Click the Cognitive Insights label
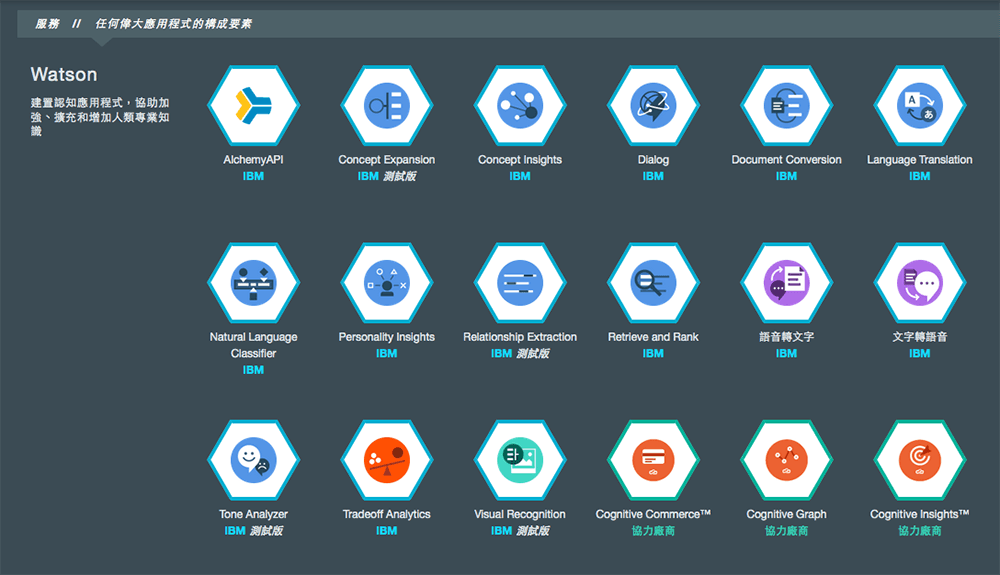This screenshot has width=1000, height=575. 920,514
